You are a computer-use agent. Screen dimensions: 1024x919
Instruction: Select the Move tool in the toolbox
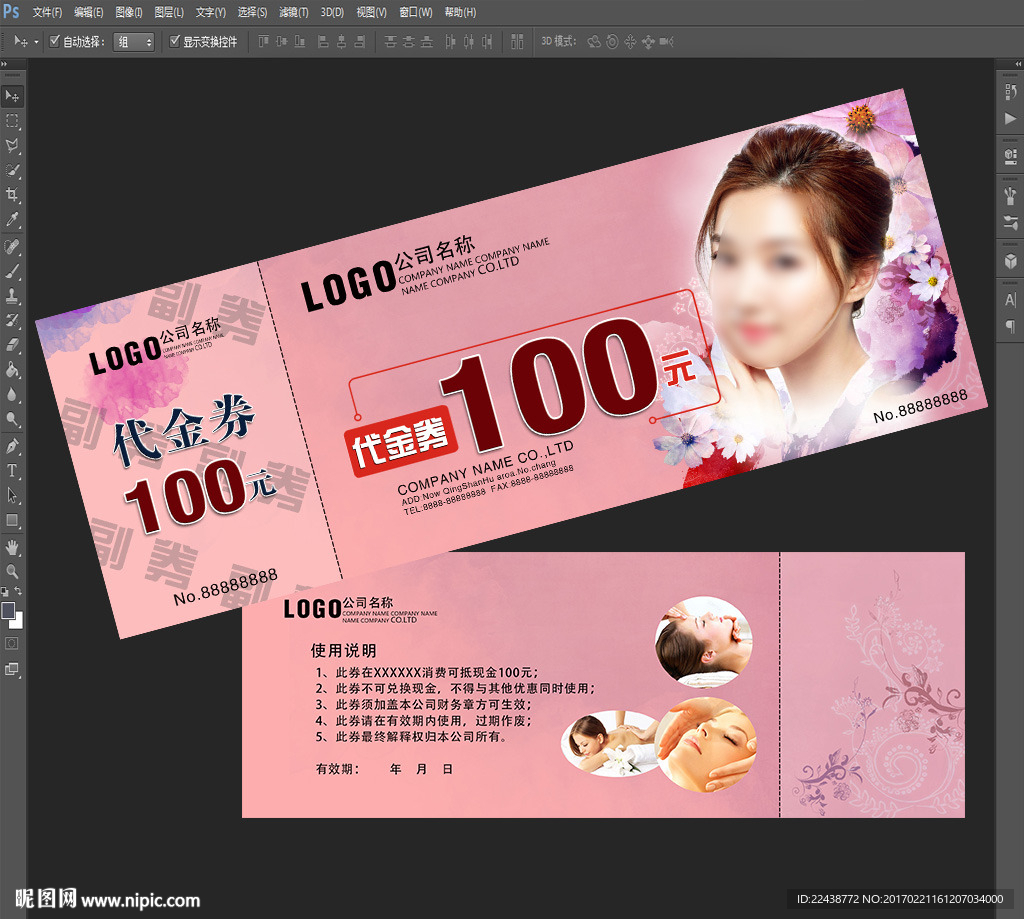12,96
